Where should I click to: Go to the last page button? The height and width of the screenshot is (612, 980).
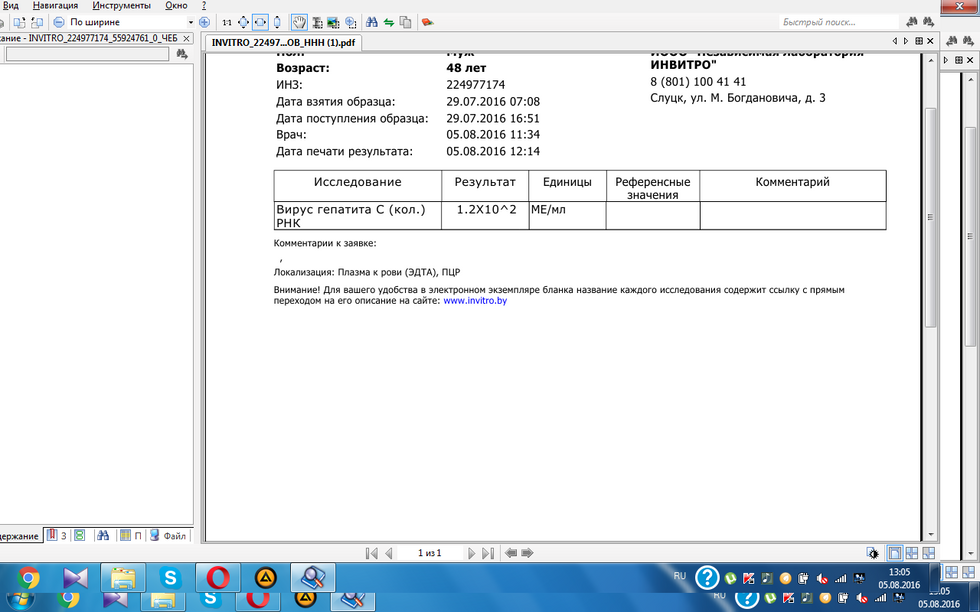488,553
